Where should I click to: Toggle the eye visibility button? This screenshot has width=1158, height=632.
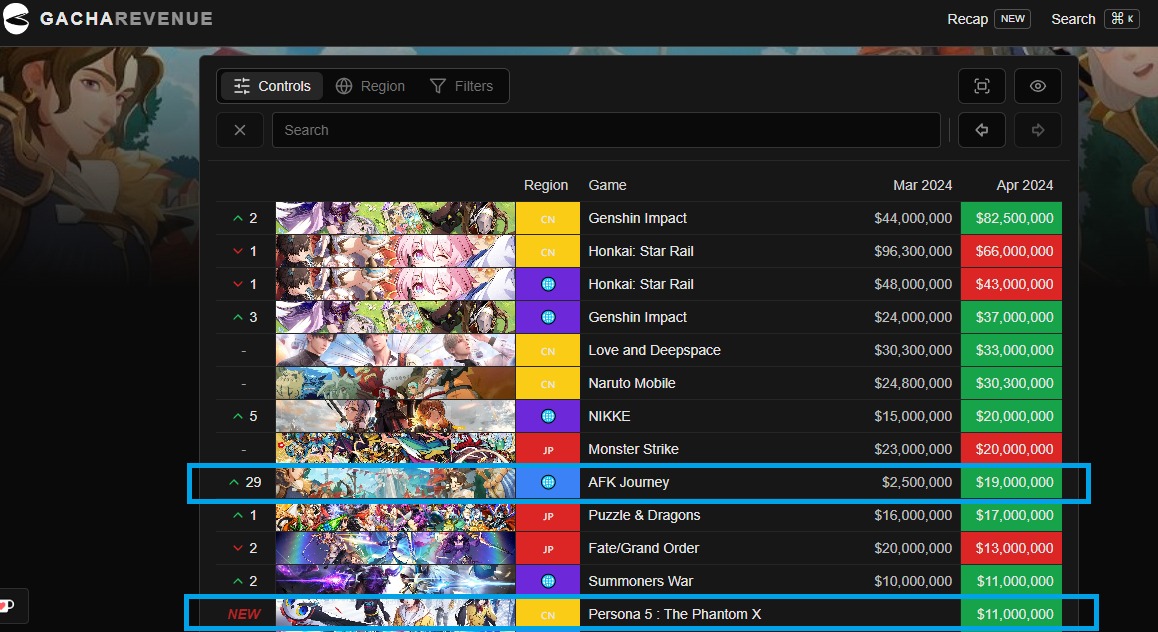coord(1037,86)
